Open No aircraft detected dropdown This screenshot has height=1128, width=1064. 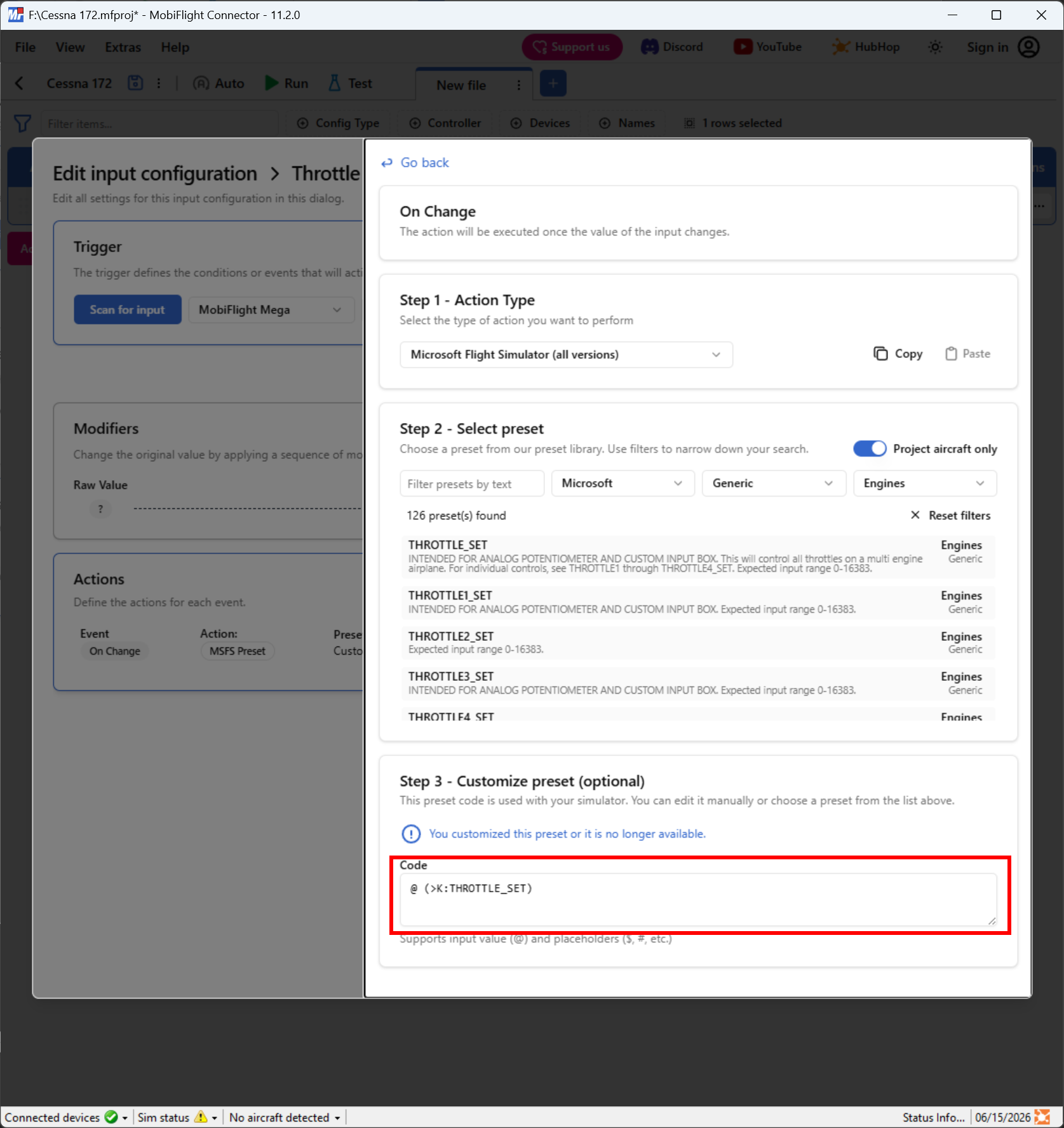[x=285, y=1117]
